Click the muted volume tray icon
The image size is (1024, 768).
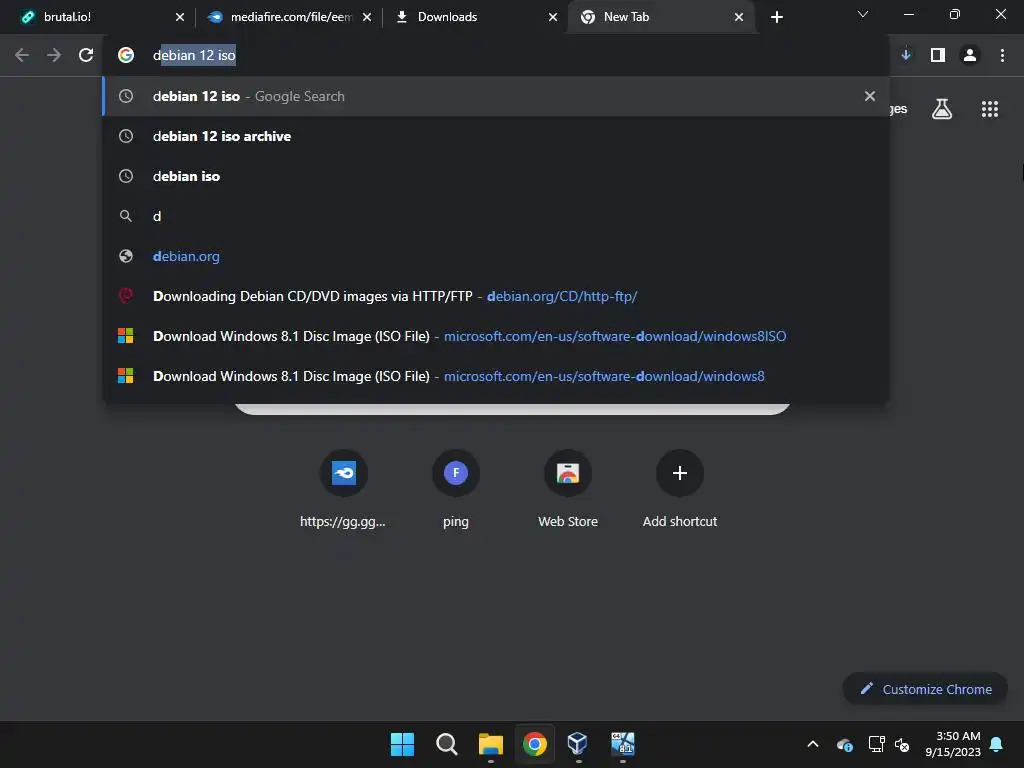[902, 744]
